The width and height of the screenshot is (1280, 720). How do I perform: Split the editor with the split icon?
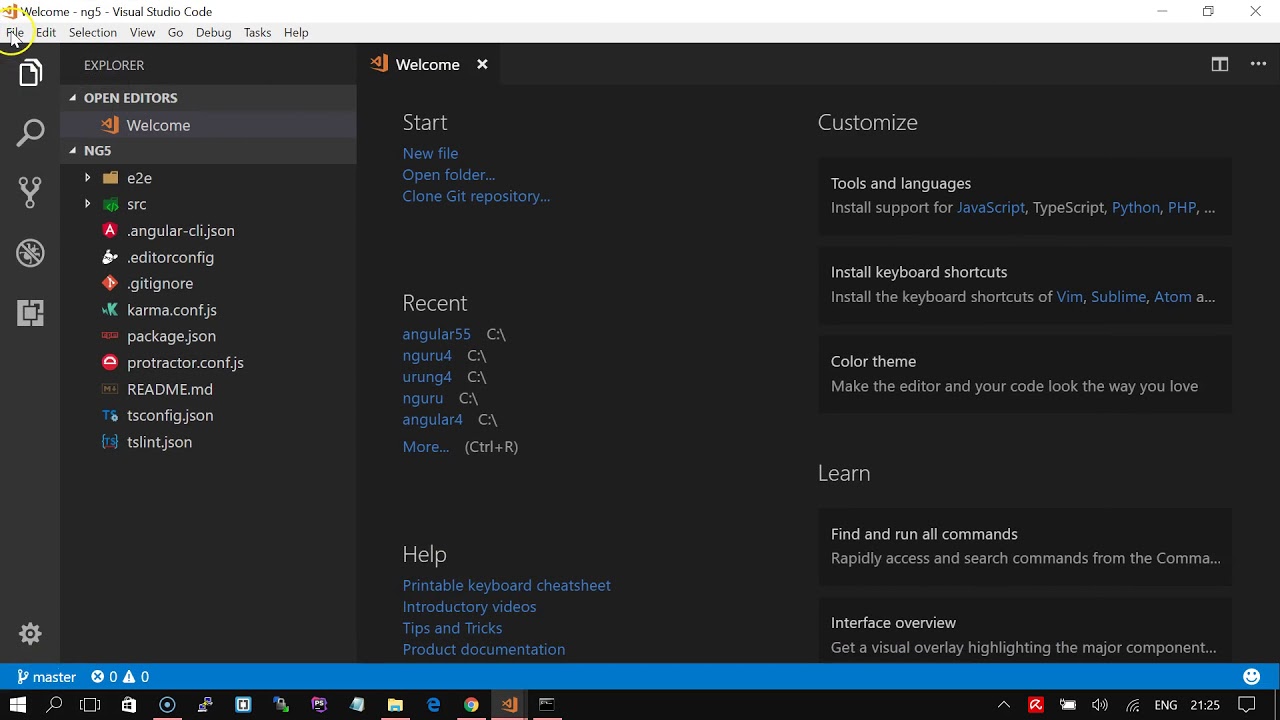click(1220, 64)
